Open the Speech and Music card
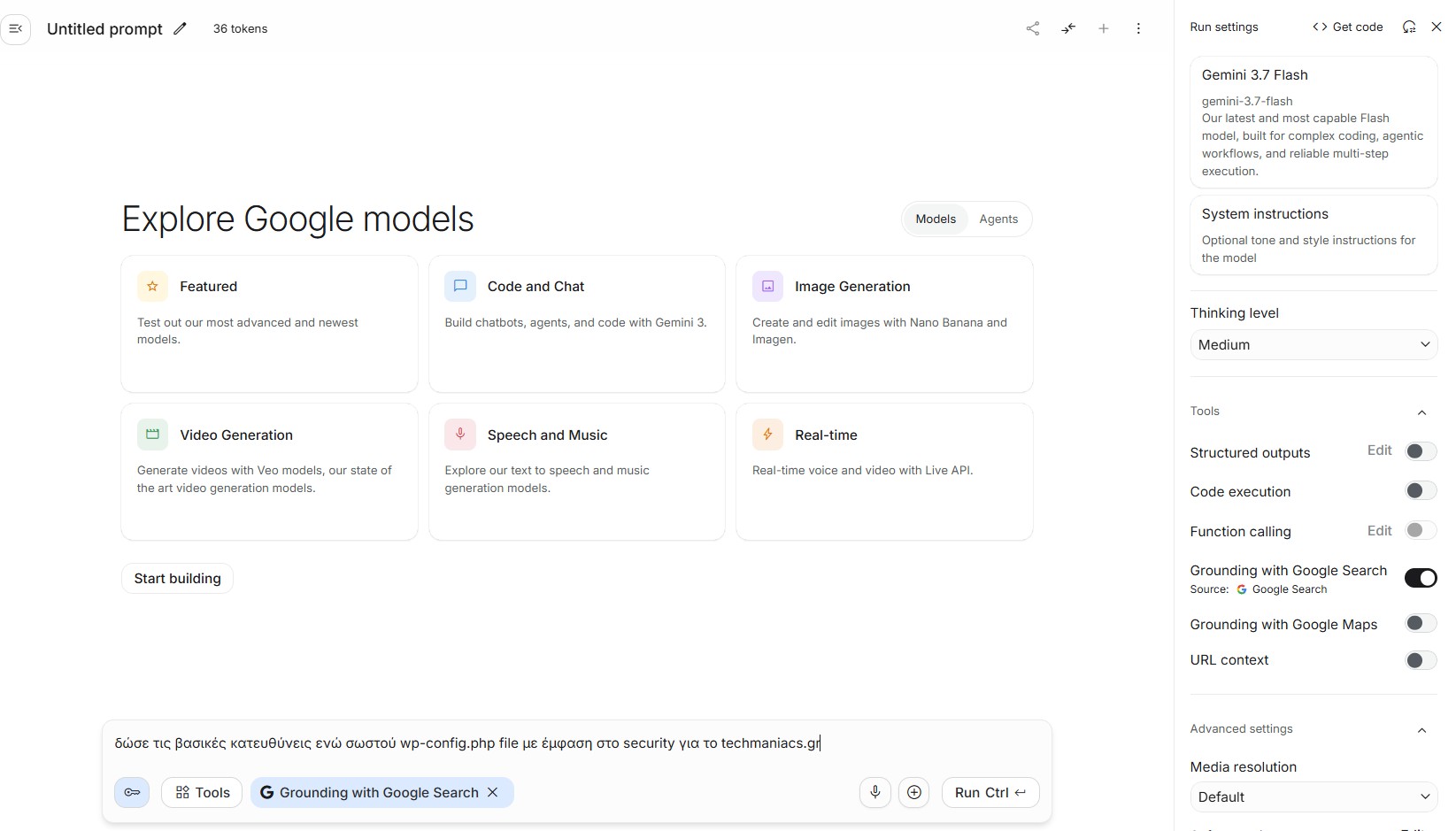The image size is (1456, 831). click(577, 472)
